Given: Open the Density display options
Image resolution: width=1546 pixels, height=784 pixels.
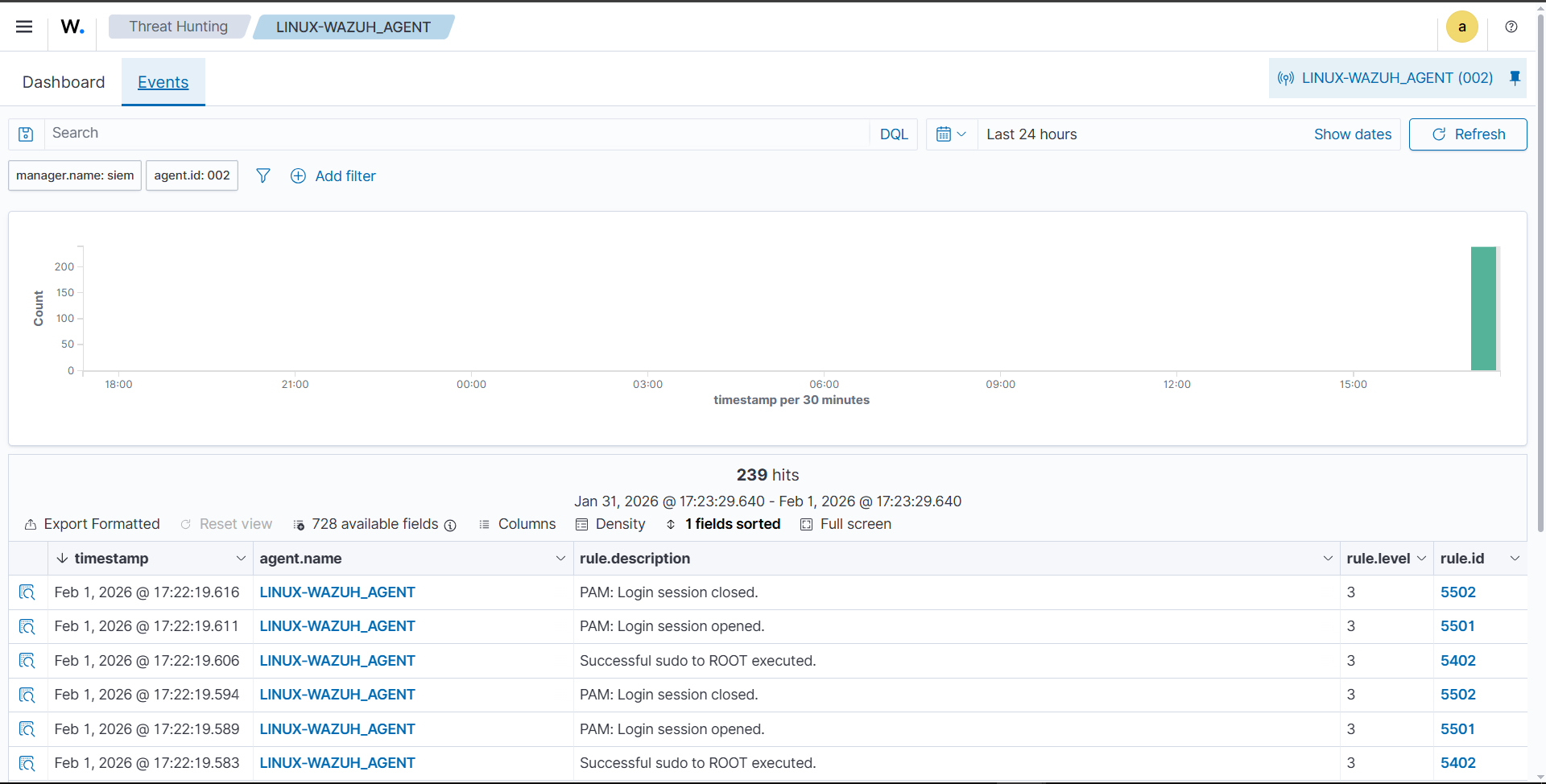Looking at the screenshot, I should click(610, 524).
